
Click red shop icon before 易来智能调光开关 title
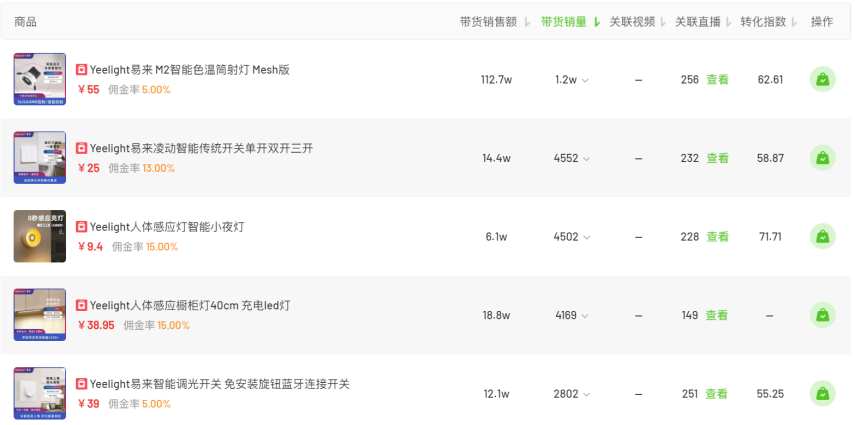point(81,384)
